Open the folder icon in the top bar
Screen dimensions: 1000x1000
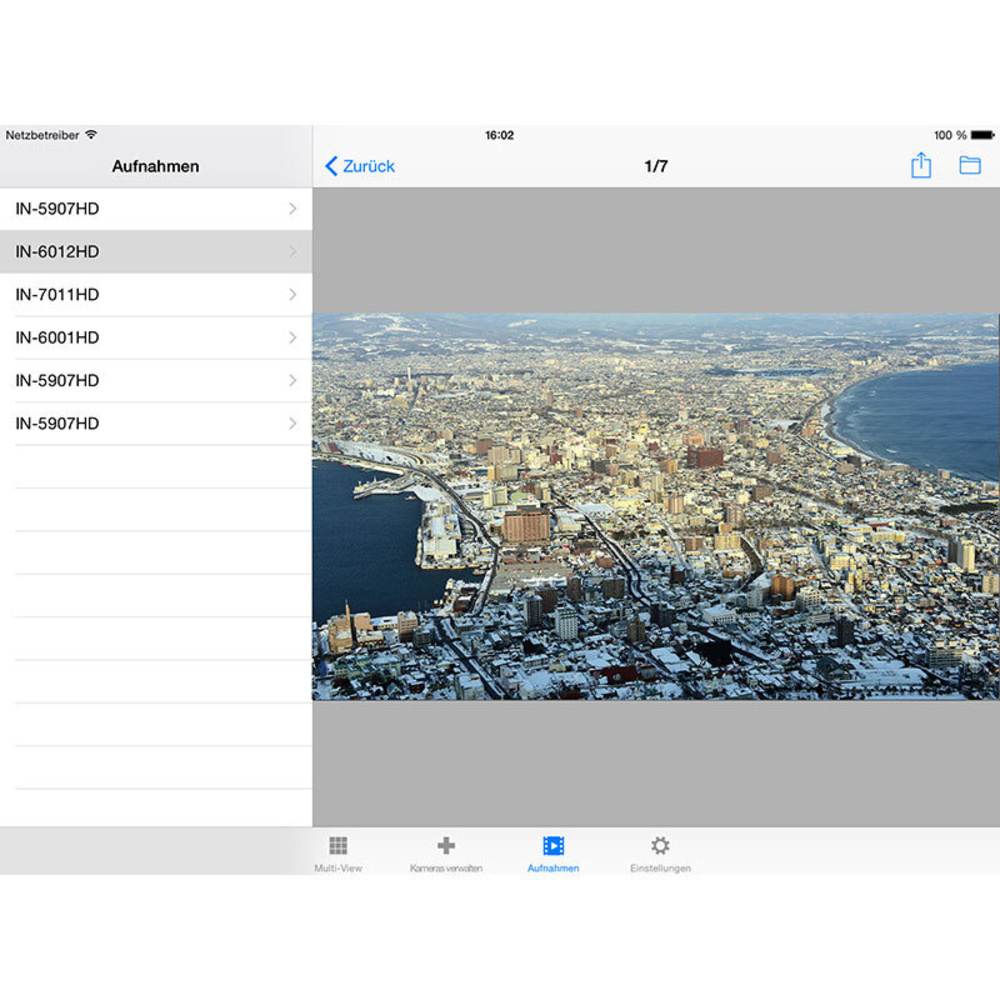(x=969, y=165)
